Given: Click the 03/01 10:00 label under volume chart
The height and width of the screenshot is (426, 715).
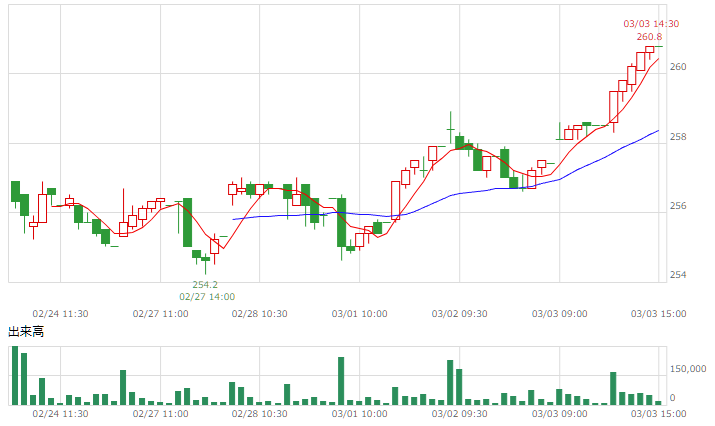Looking at the screenshot, I should click(x=359, y=414).
